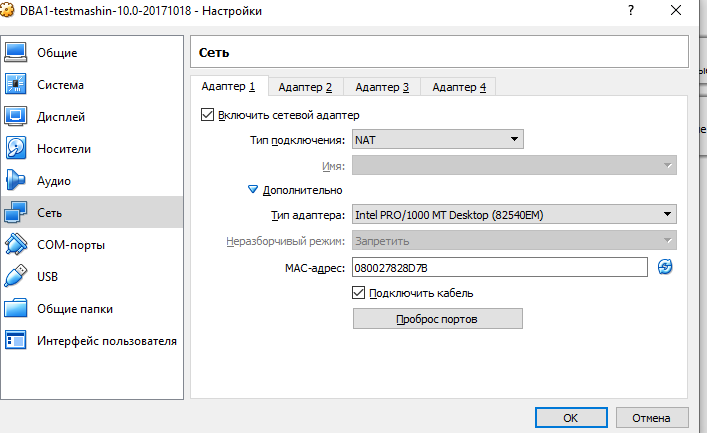The width and height of the screenshot is (707, 433).
Task: Click the Общие папки folder icon
Action: [x=16, y=309]
